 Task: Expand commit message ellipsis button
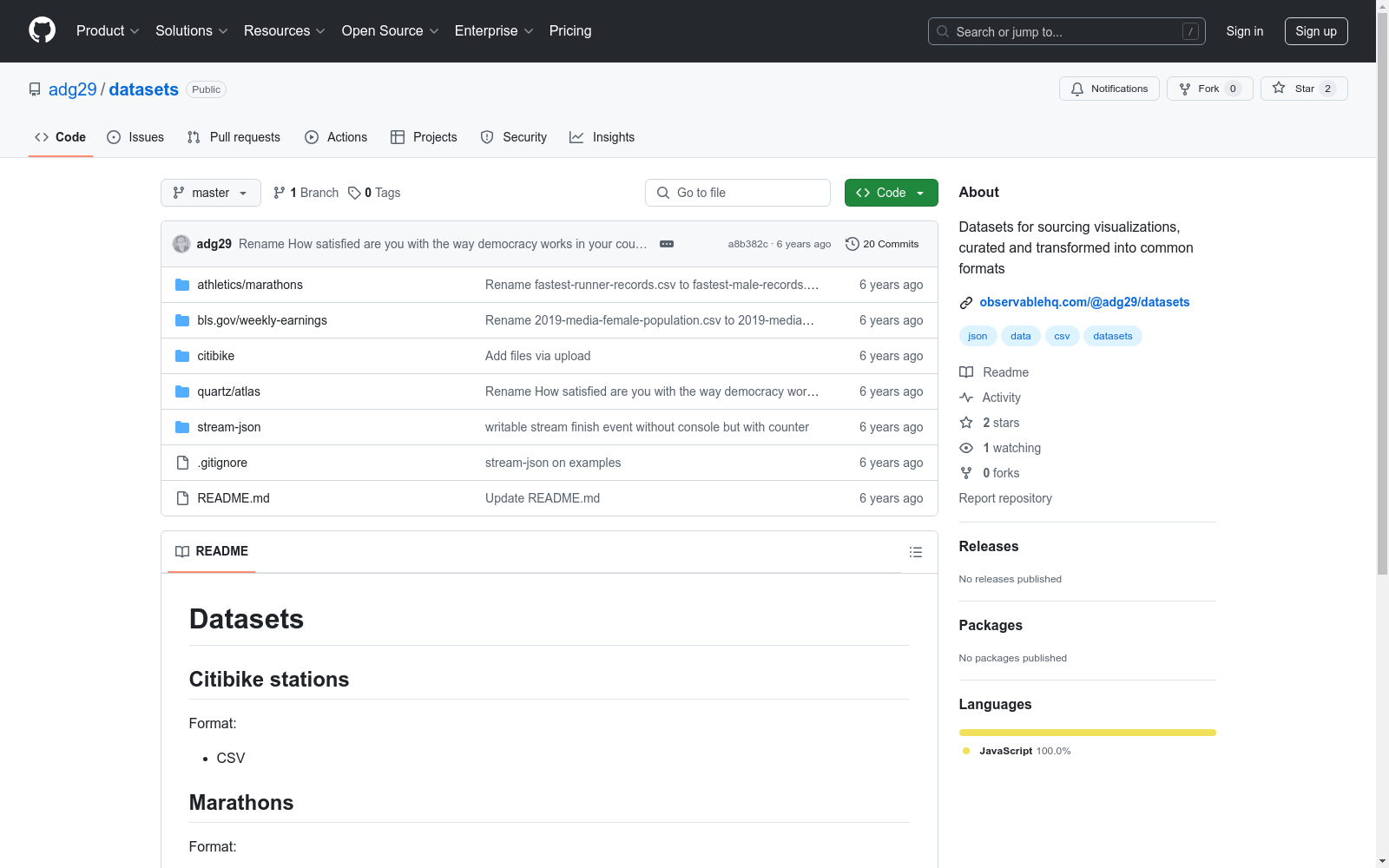[x=667, y=244]
